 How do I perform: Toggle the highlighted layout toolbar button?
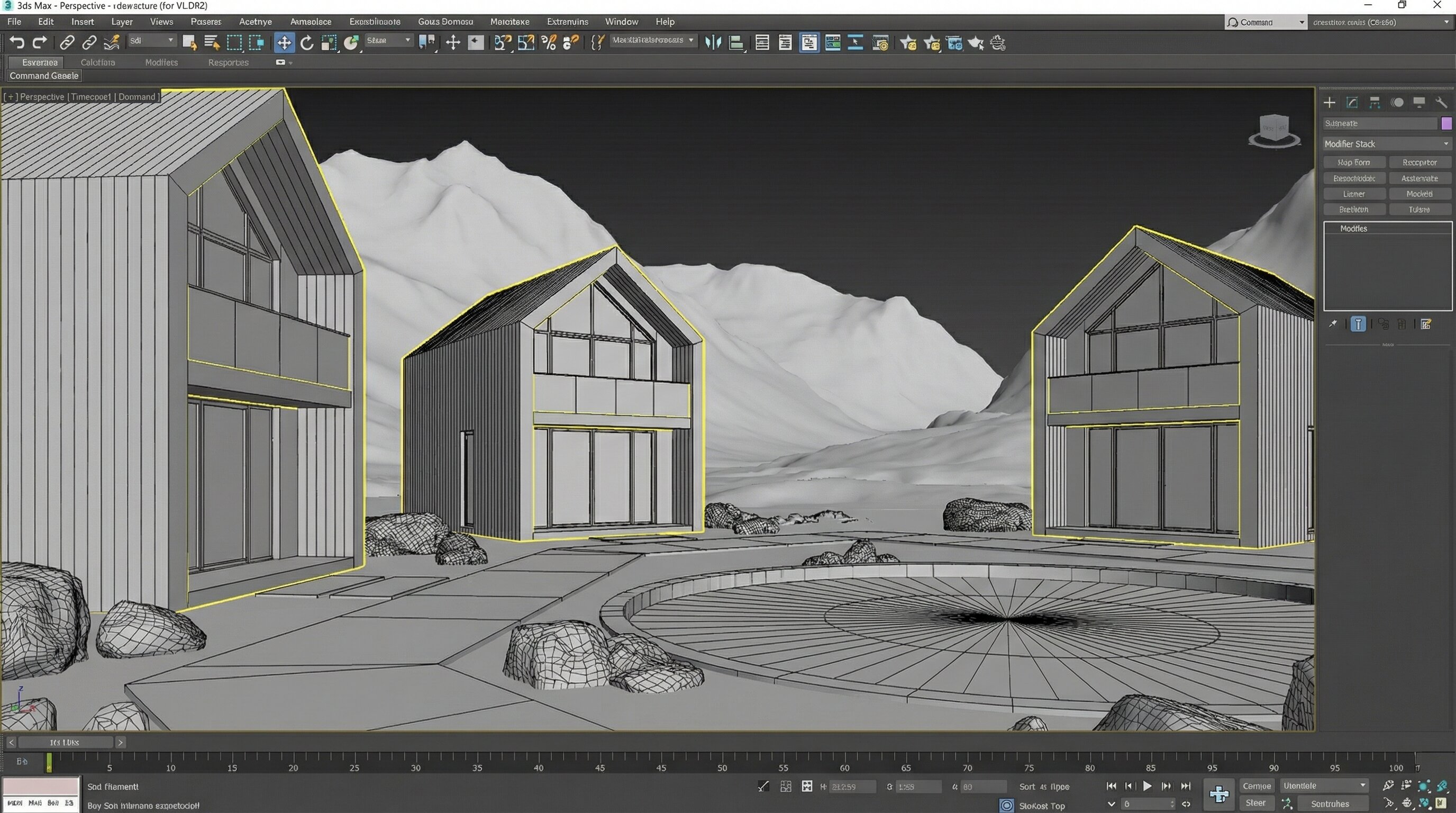point(809,42)
